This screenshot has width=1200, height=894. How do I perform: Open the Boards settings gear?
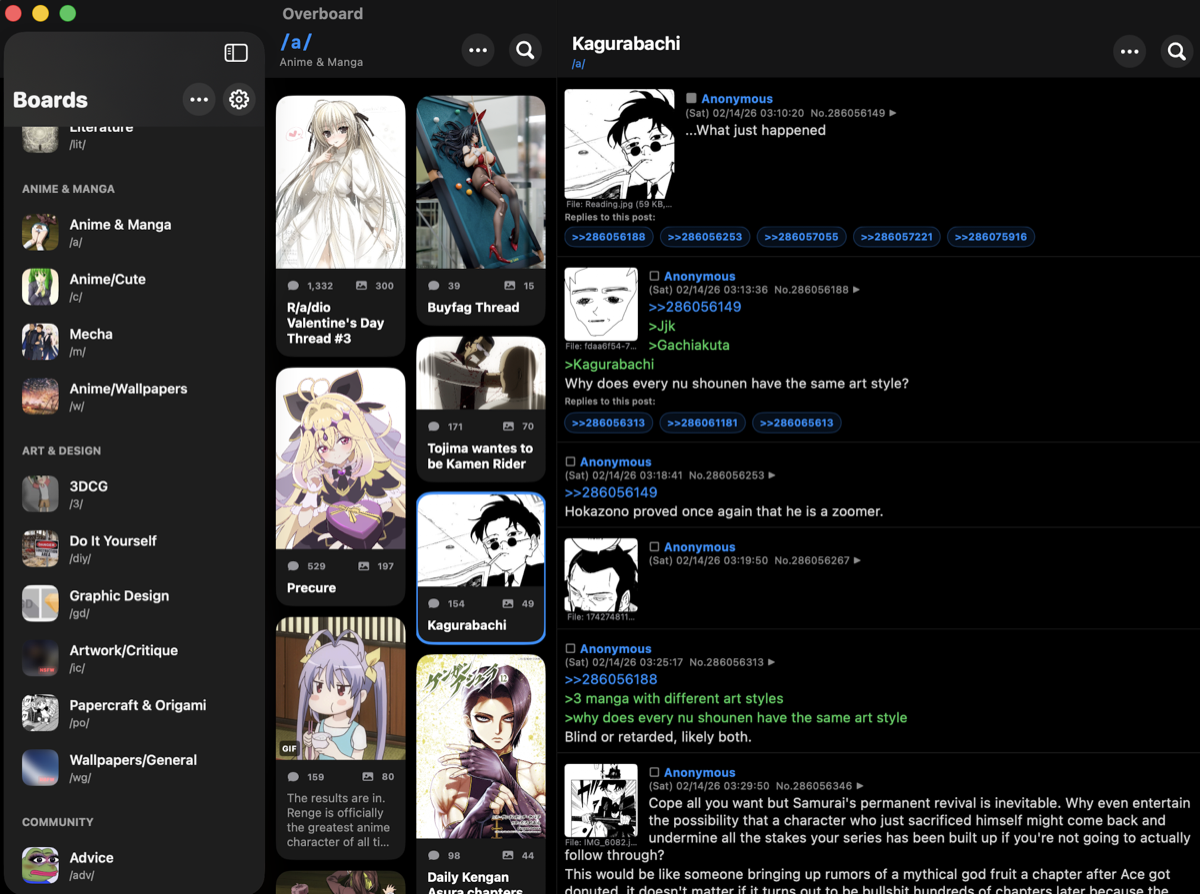pyautogui.click(x=238, y=99)
